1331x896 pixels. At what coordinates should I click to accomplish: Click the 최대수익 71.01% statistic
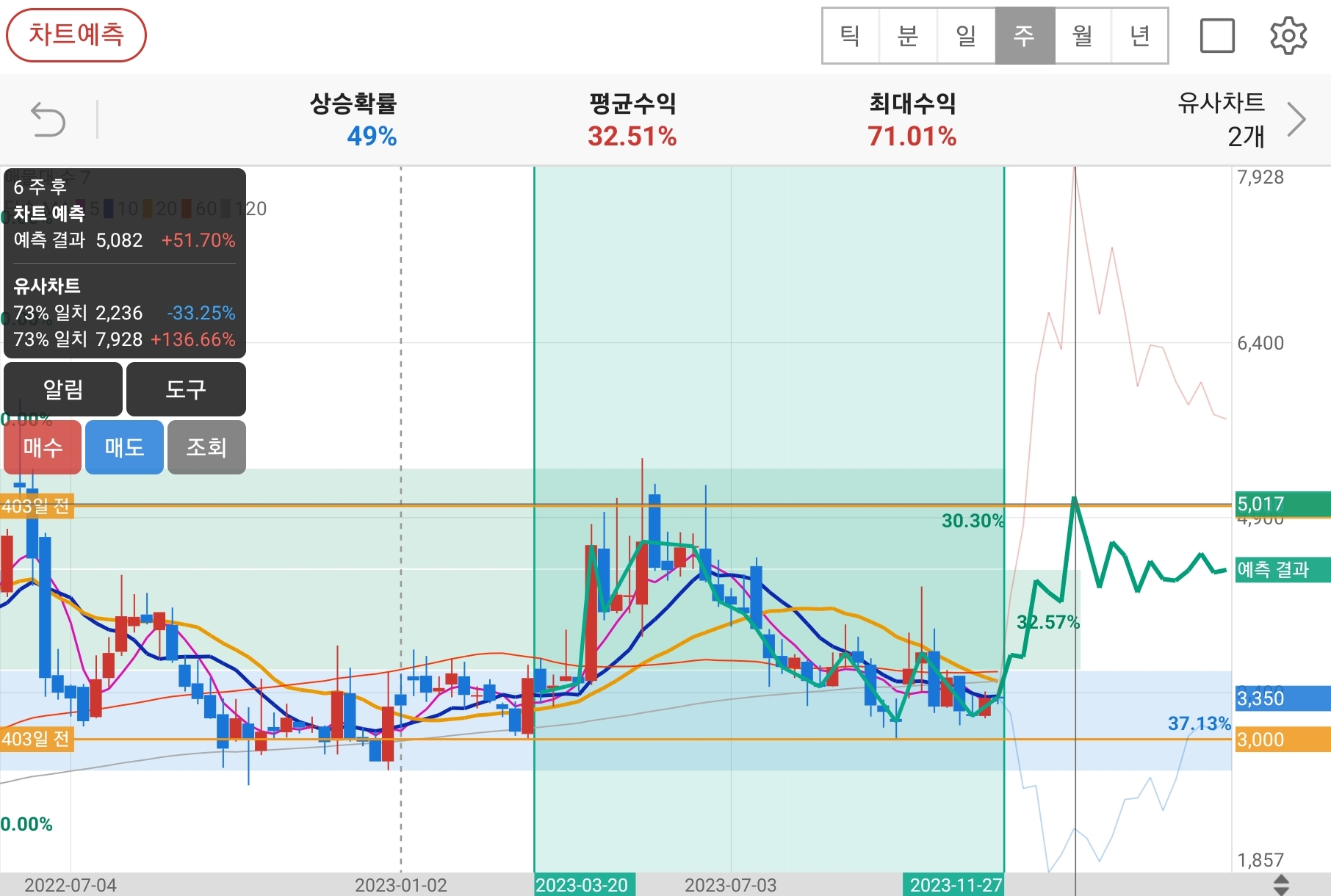912,120
